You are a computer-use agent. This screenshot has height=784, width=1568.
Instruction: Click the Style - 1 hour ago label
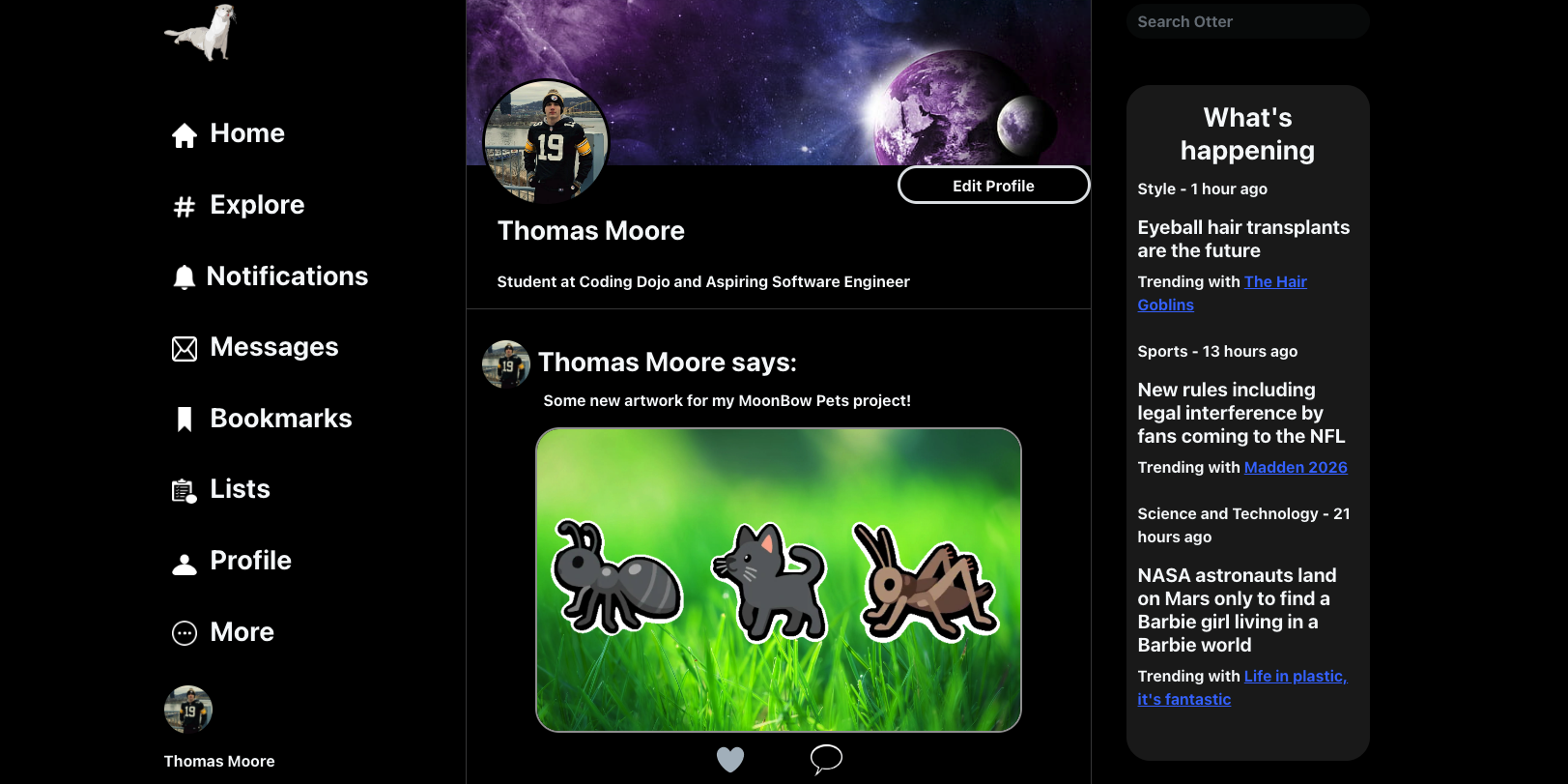pos(1203,189)
